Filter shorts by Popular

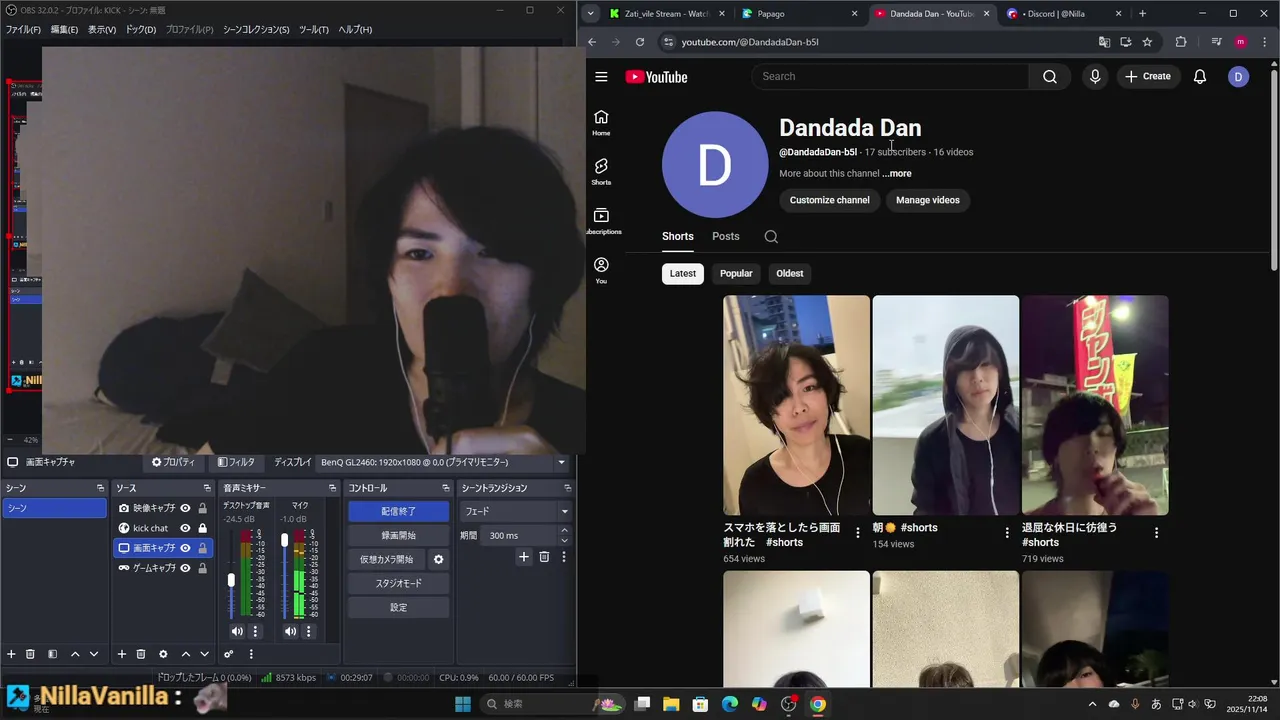[x=736, y=274]
